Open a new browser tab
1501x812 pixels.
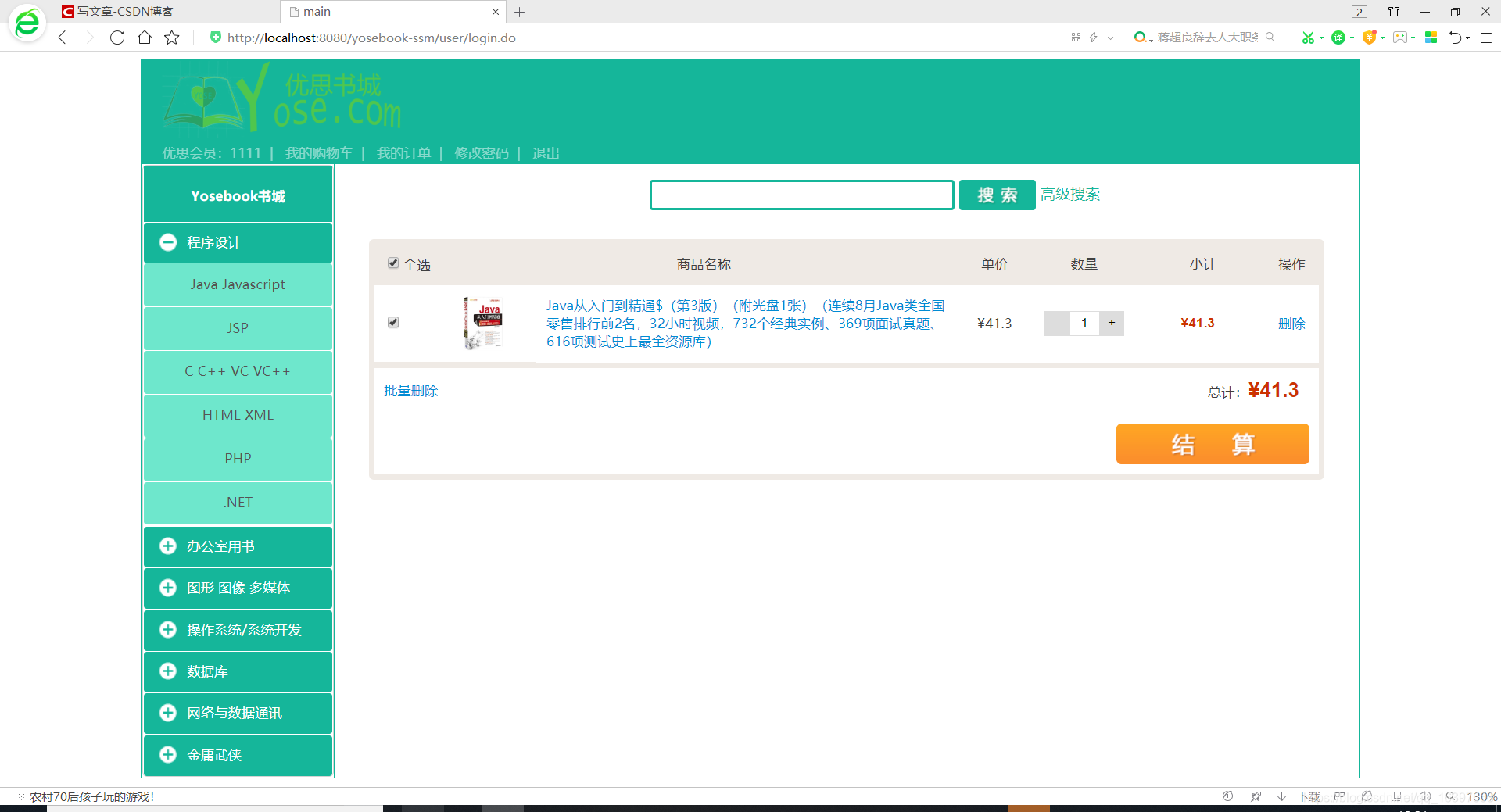coord(520,12)
